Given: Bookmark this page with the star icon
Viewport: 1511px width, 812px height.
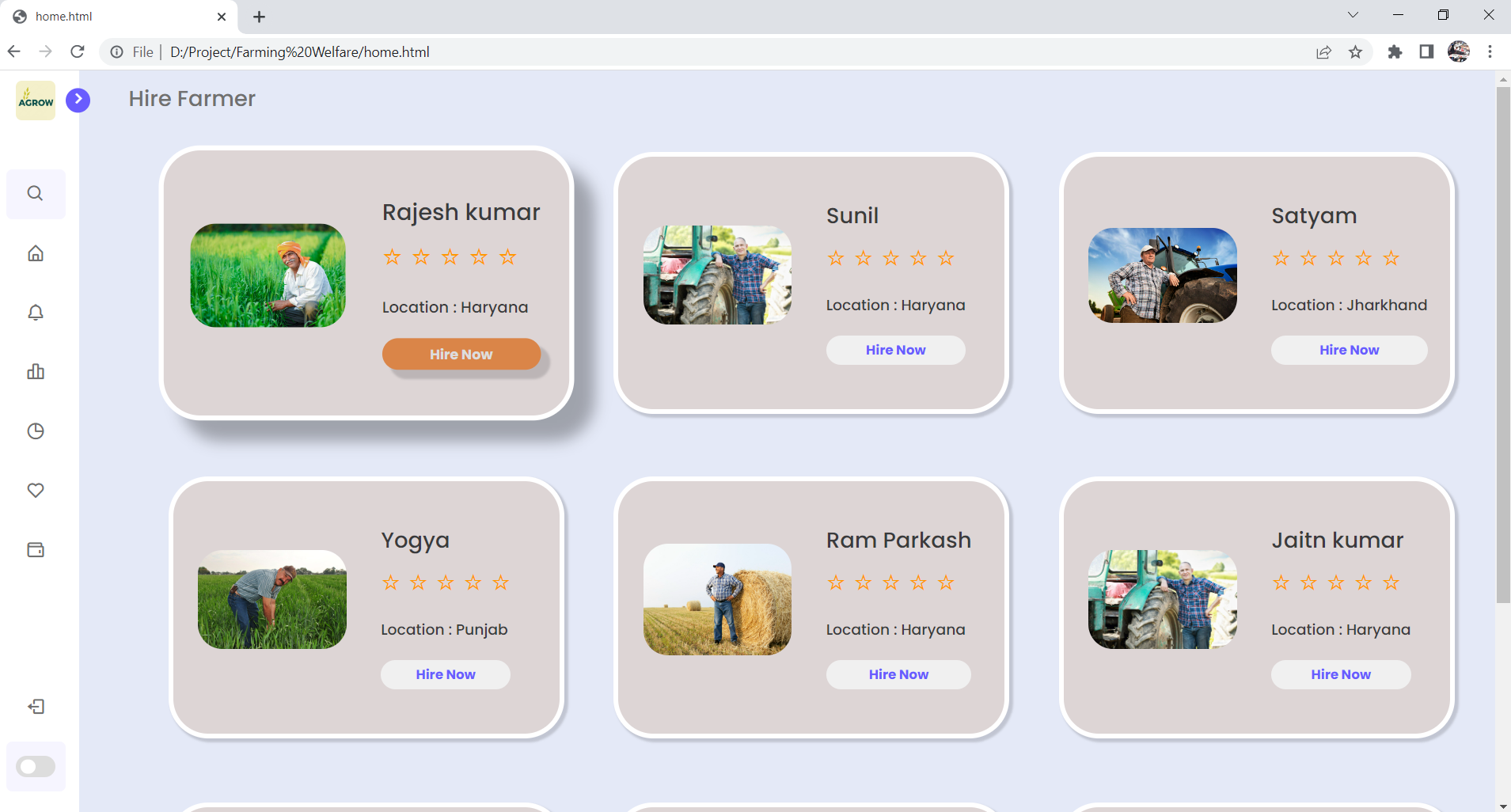Looking at the screenshot, I should (1356, 51).
